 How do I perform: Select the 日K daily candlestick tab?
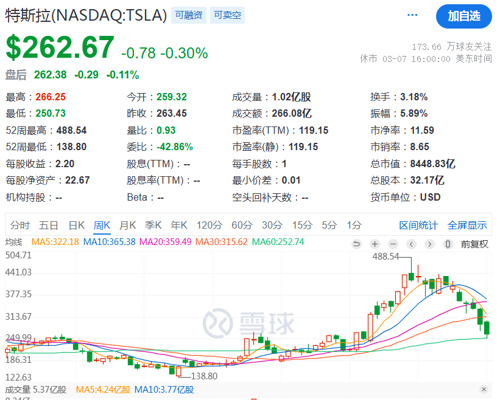point(76,225)
